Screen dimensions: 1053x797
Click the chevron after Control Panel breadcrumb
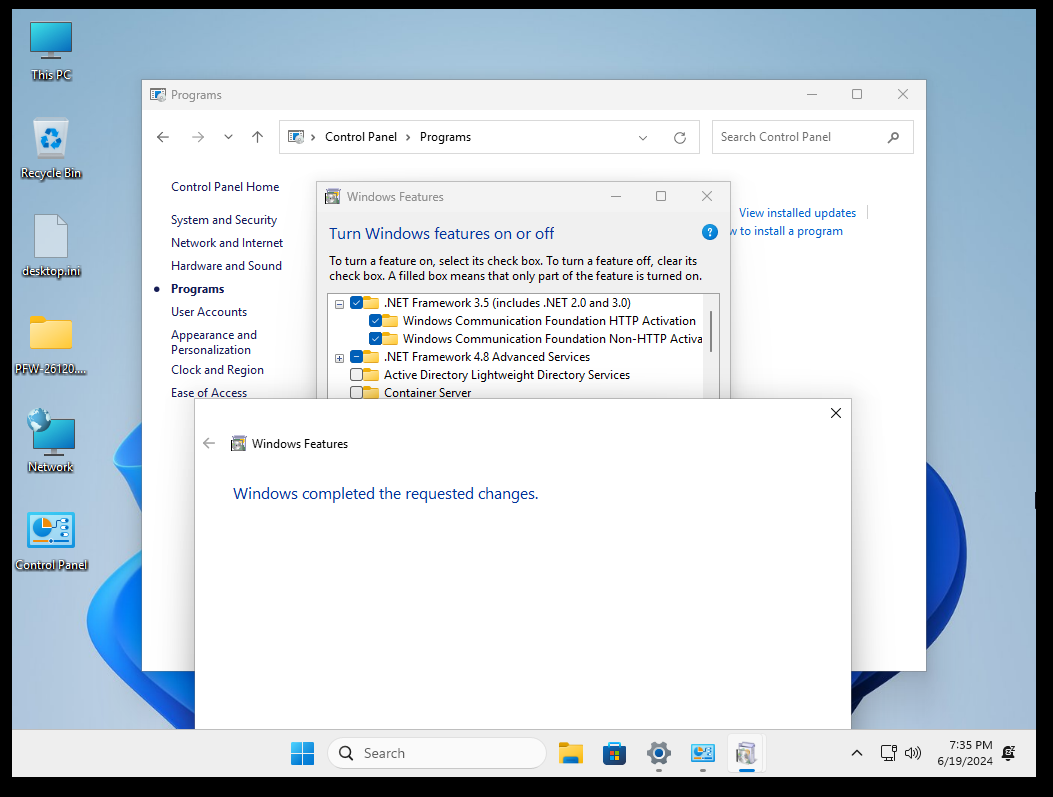pyautogui.click(x=408, y=137)
